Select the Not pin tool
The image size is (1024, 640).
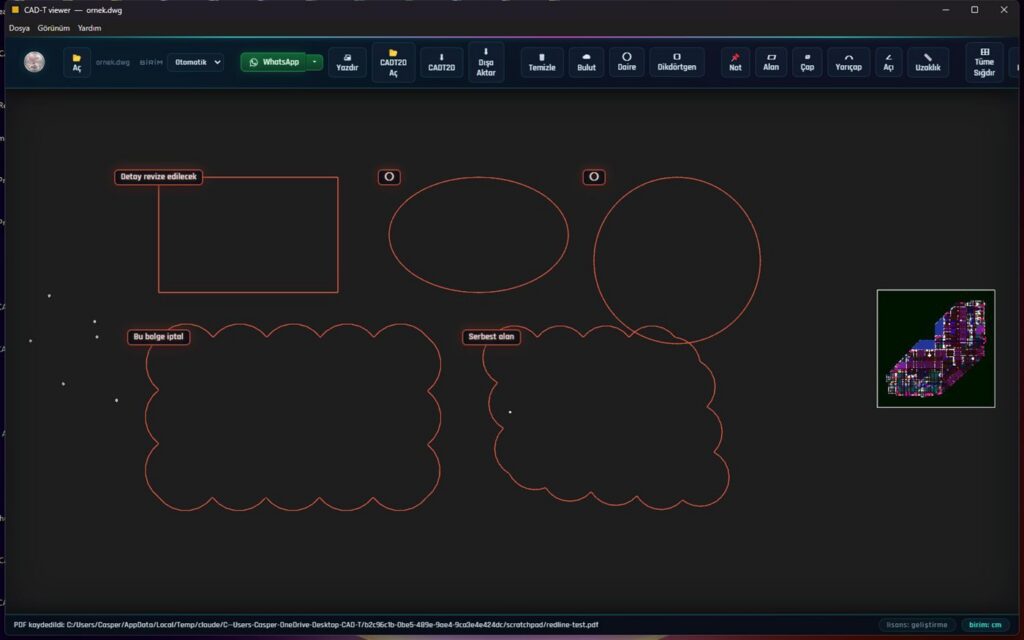click(x=735, y=63)
